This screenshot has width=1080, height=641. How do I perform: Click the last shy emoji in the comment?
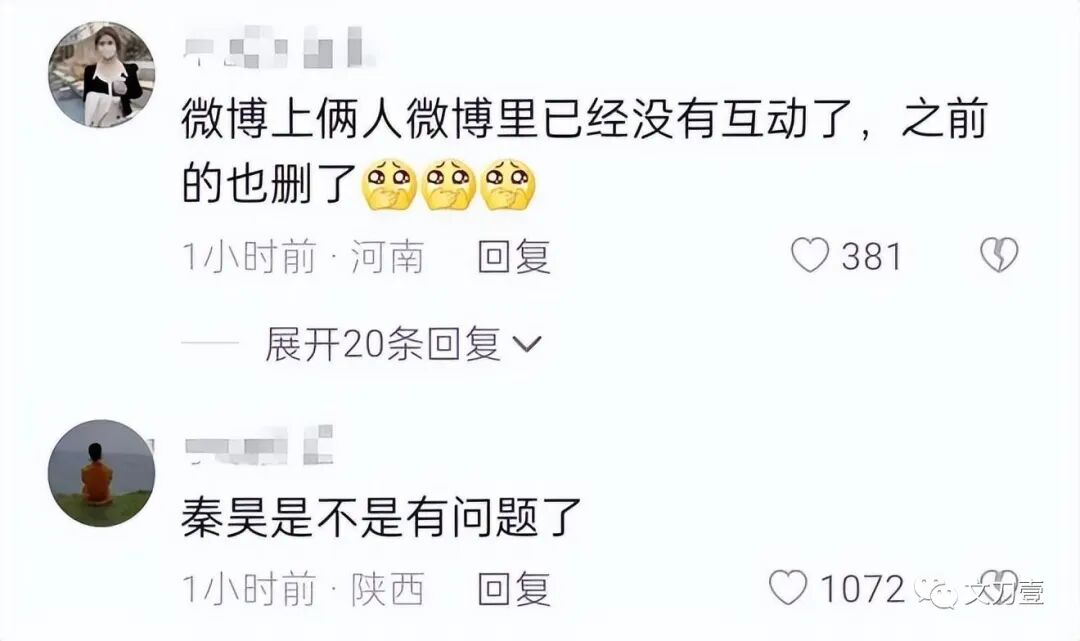[508, 184]
